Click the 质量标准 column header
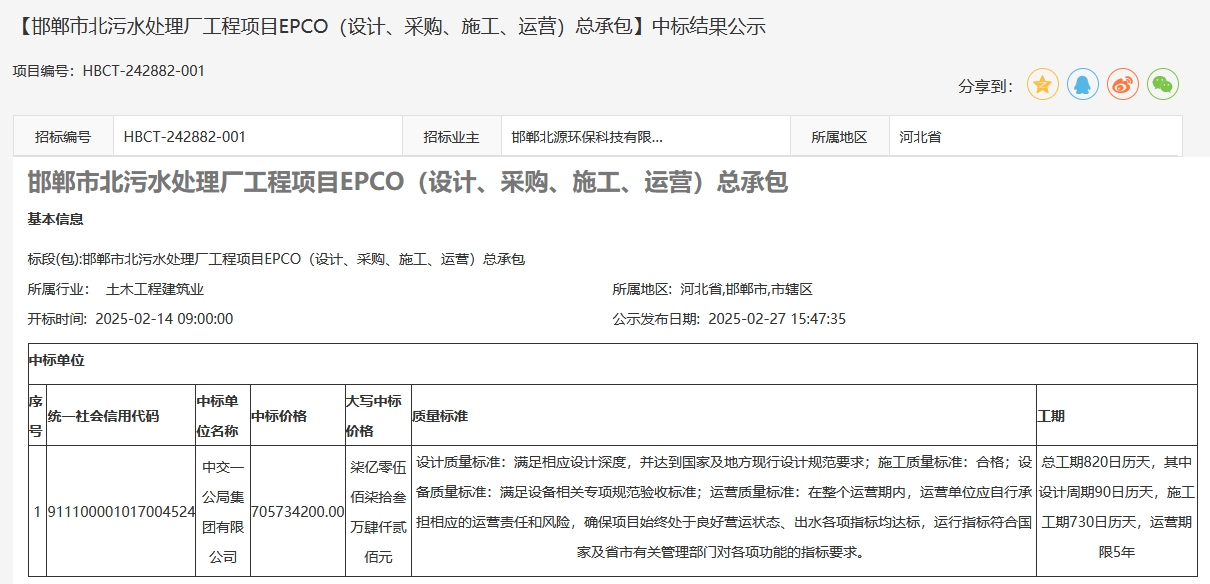1210x584 pixels. pyautogui.click(x=440, y=416)
